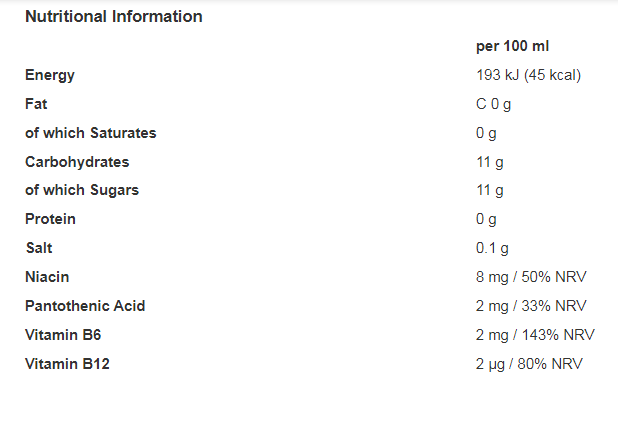Select the 8 mg / 50% NRV value

coord(531,277)
